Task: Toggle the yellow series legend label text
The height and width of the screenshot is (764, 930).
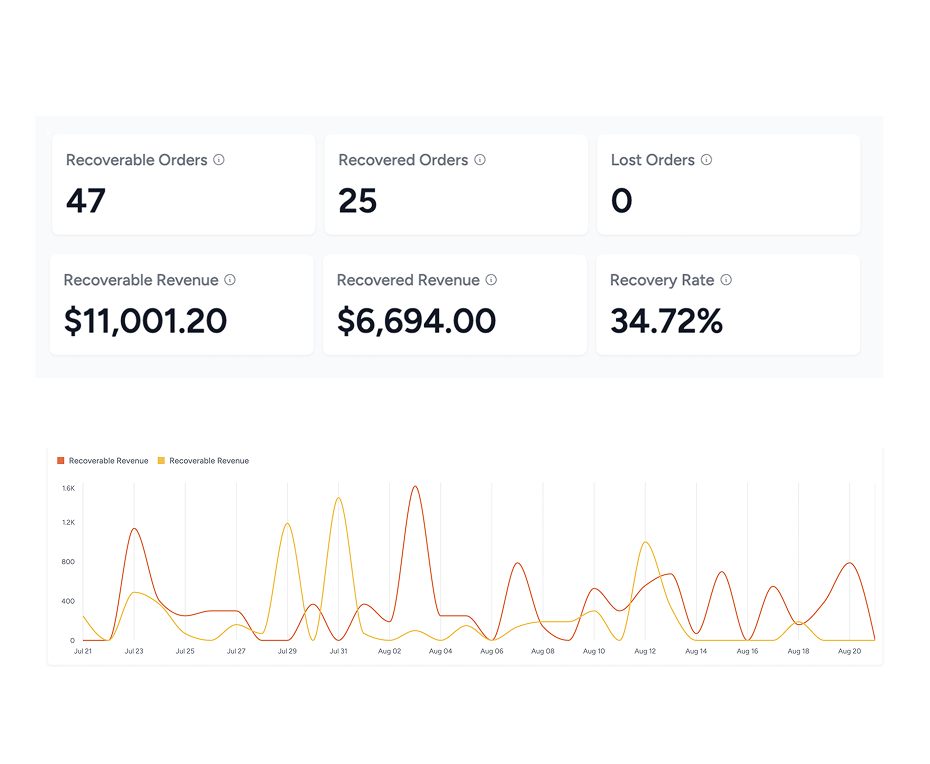Action: point(209,461)
